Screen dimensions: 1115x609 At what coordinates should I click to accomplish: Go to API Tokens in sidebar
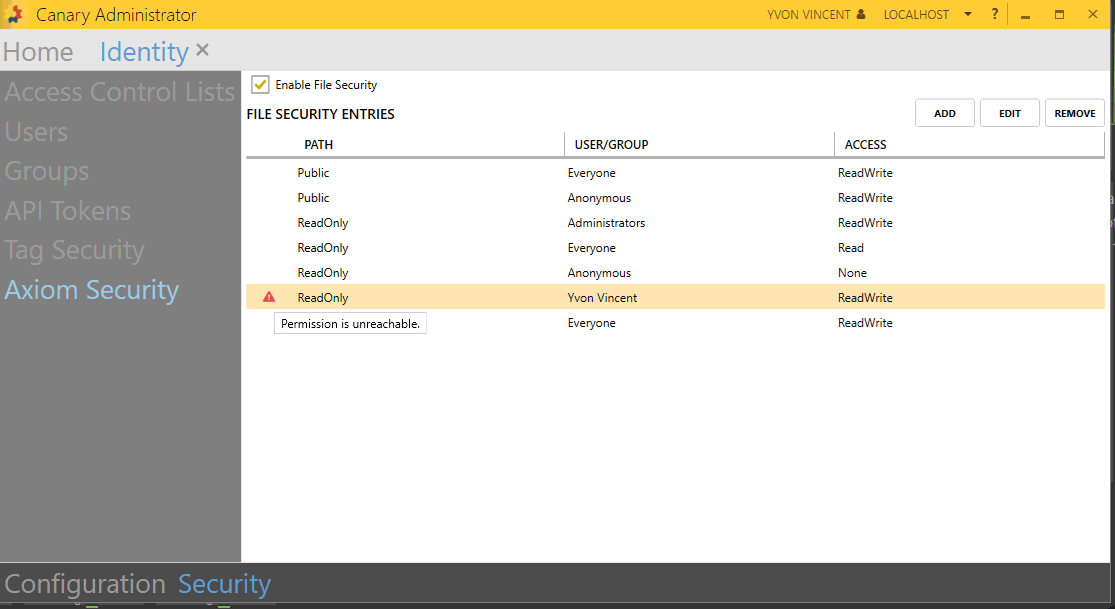[x=68, y=211]
